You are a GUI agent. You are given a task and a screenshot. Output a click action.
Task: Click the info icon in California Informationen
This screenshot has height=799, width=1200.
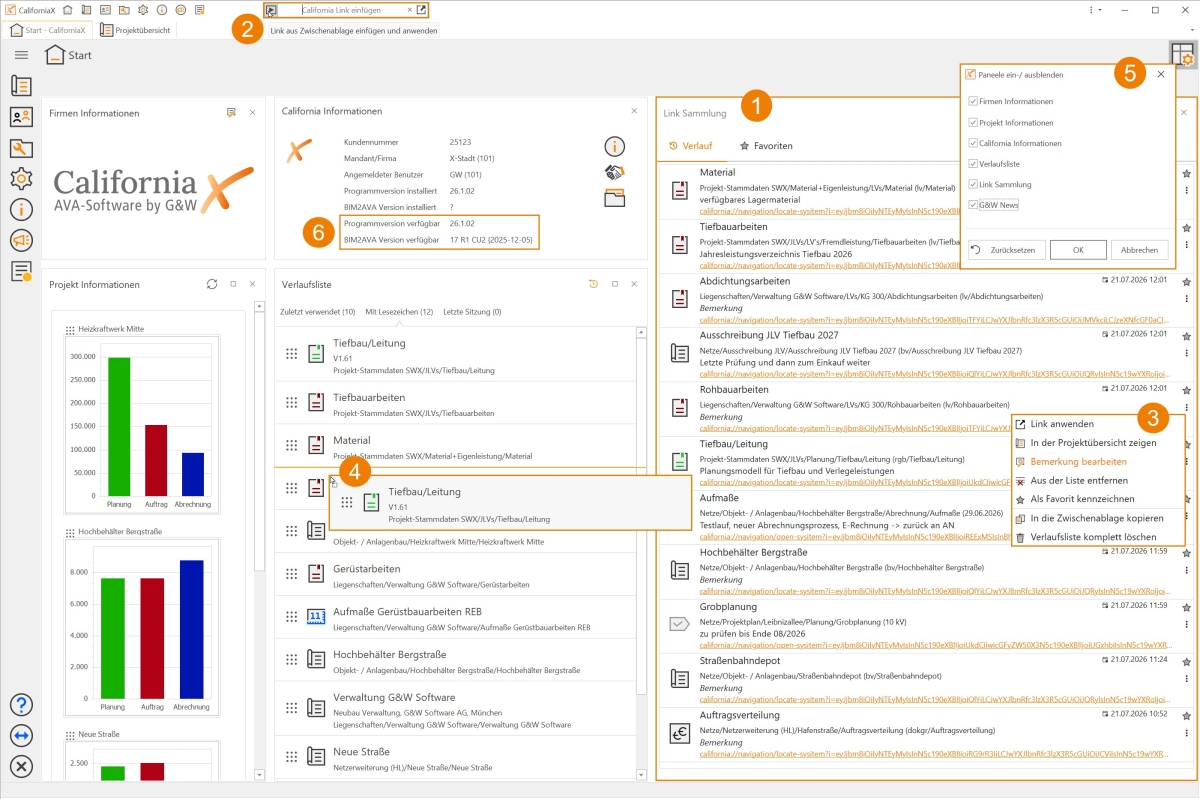tap(615, 146)
